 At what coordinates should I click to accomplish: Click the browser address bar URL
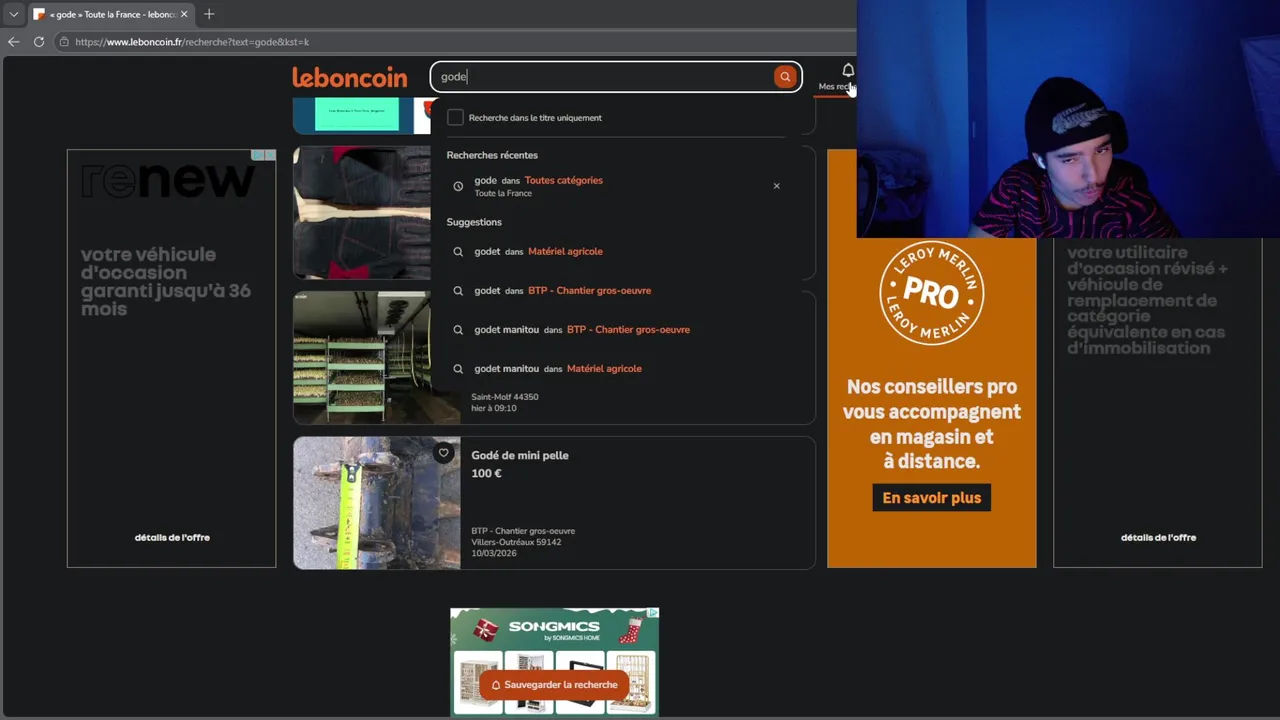click(192, 42)
